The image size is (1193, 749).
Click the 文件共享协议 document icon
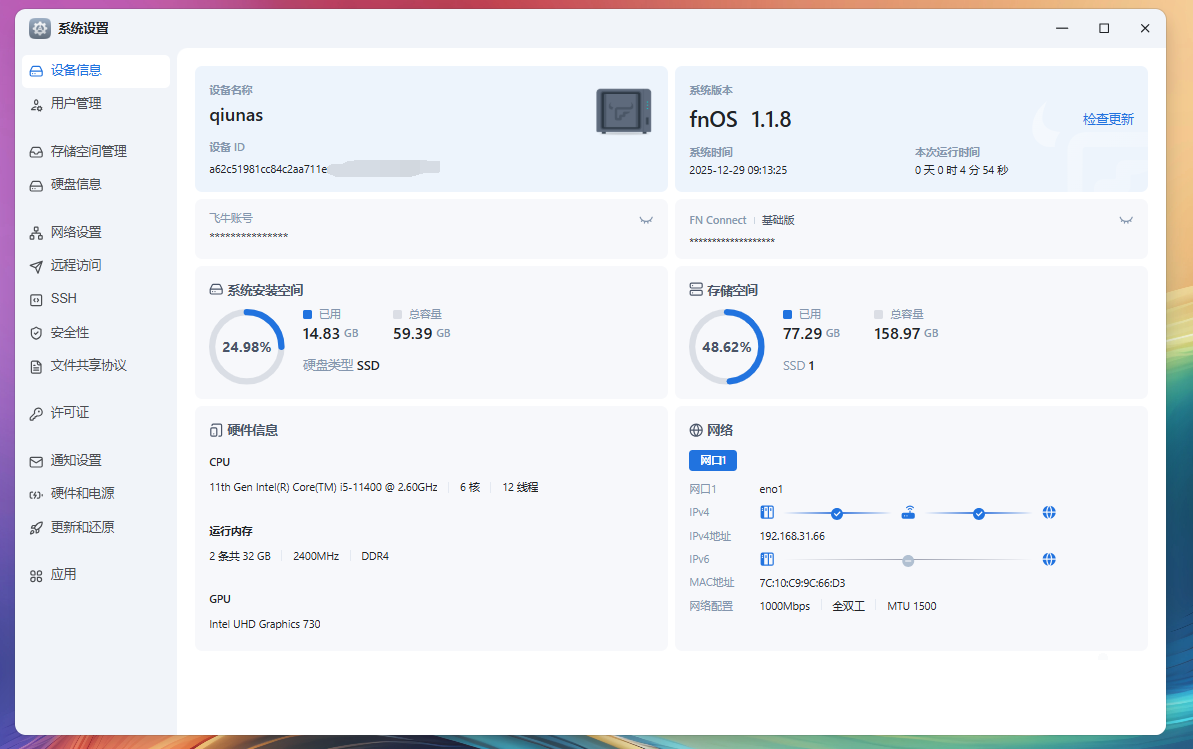click(x=36, y=366)
